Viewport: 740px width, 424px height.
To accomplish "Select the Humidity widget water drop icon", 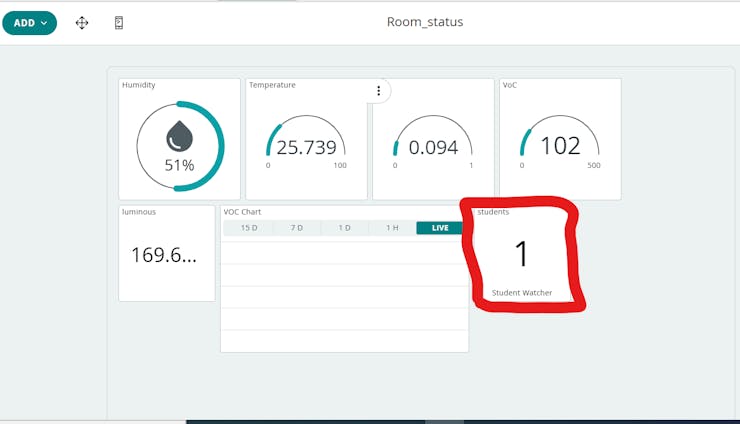I will [179, 136].
